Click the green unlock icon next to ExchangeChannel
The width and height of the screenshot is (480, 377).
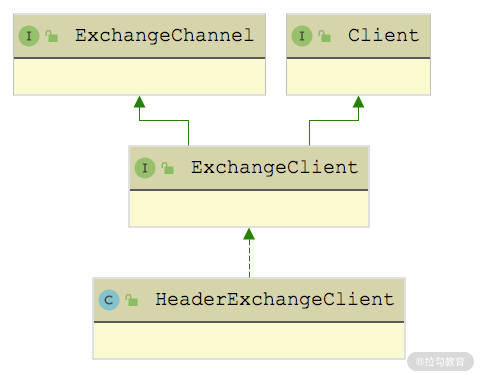[x=52, y=36]
